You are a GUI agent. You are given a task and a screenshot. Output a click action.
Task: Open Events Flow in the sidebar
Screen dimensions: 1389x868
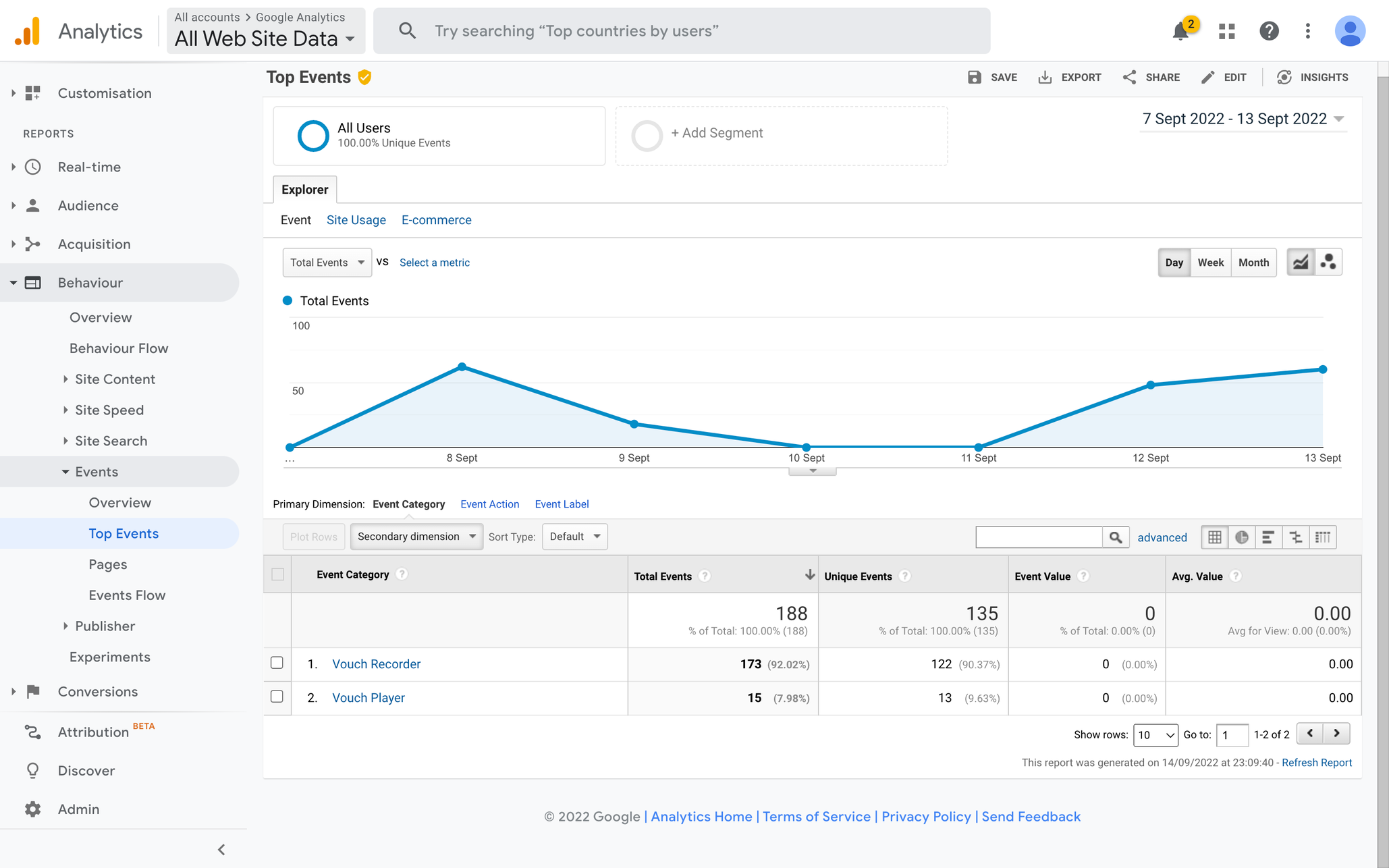coord(127,595)
